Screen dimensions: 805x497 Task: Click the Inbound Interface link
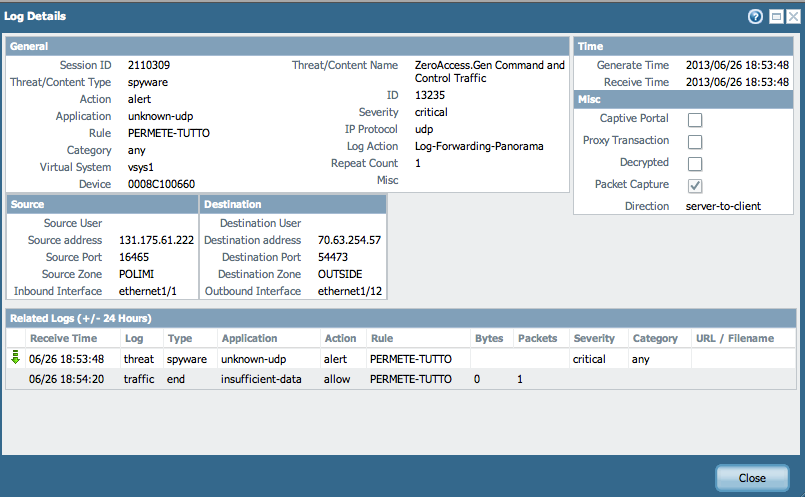pyautogui.click(x=58, y=291)
